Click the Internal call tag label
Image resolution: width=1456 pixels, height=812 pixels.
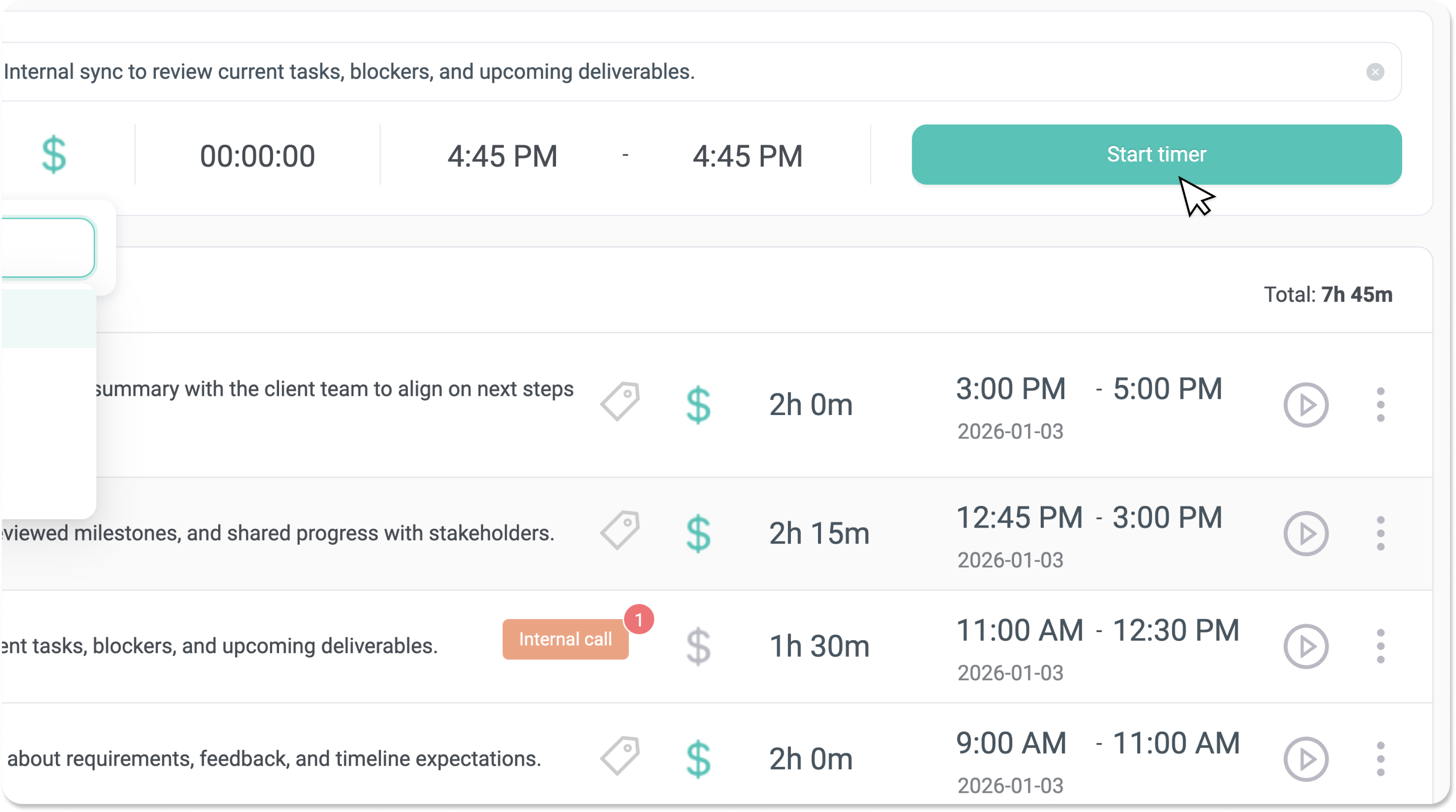click(565, 639)
